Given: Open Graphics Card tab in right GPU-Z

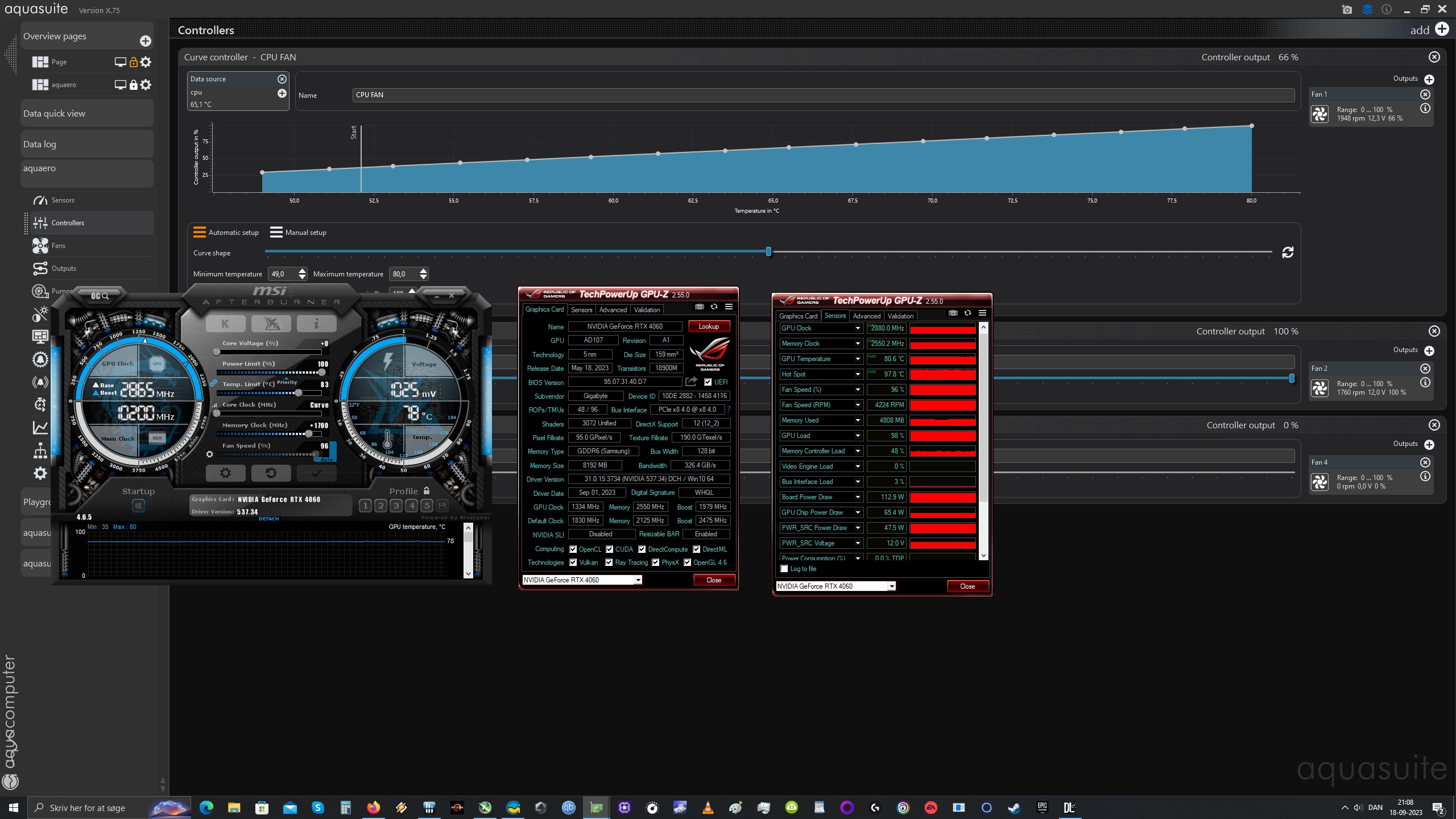Looking at the screenshot, I should 798,316.
